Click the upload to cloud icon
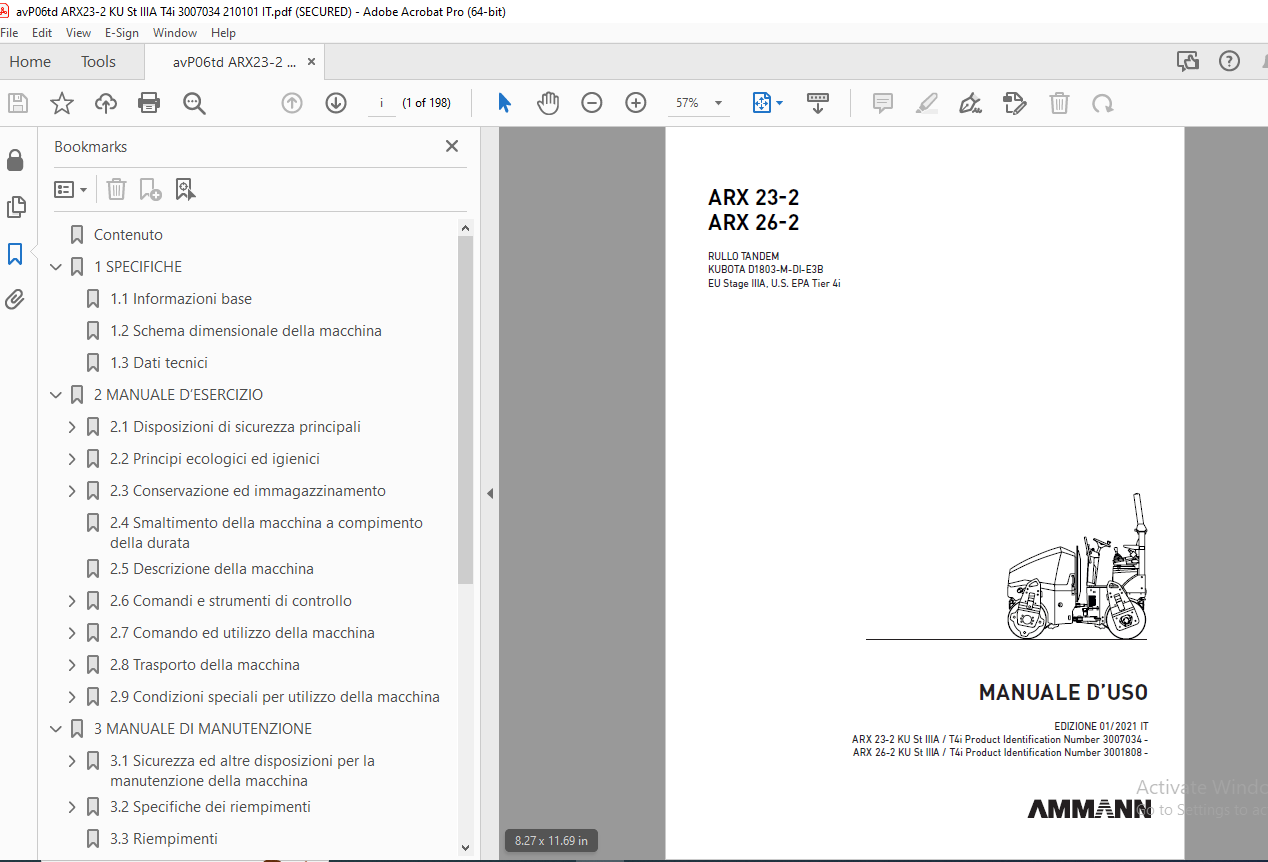The height and width of the screenshot is (862, 1268). (x=106, y=103)
